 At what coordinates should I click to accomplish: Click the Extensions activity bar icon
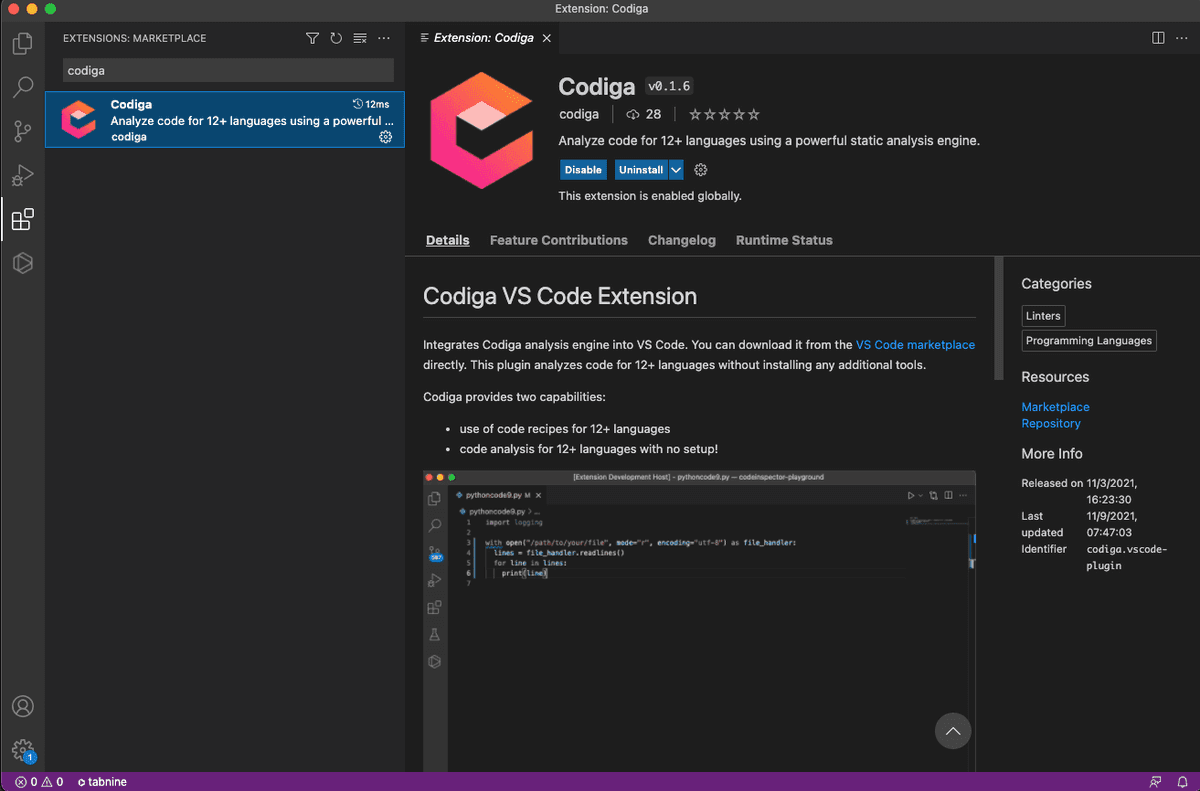tap(22, 220)
